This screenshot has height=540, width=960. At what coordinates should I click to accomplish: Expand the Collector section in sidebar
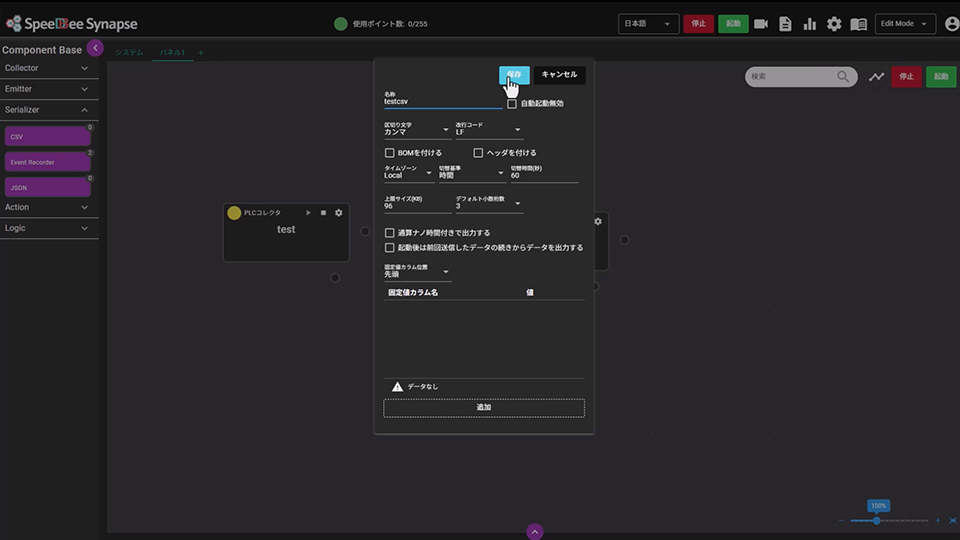[x=48, y=68]
